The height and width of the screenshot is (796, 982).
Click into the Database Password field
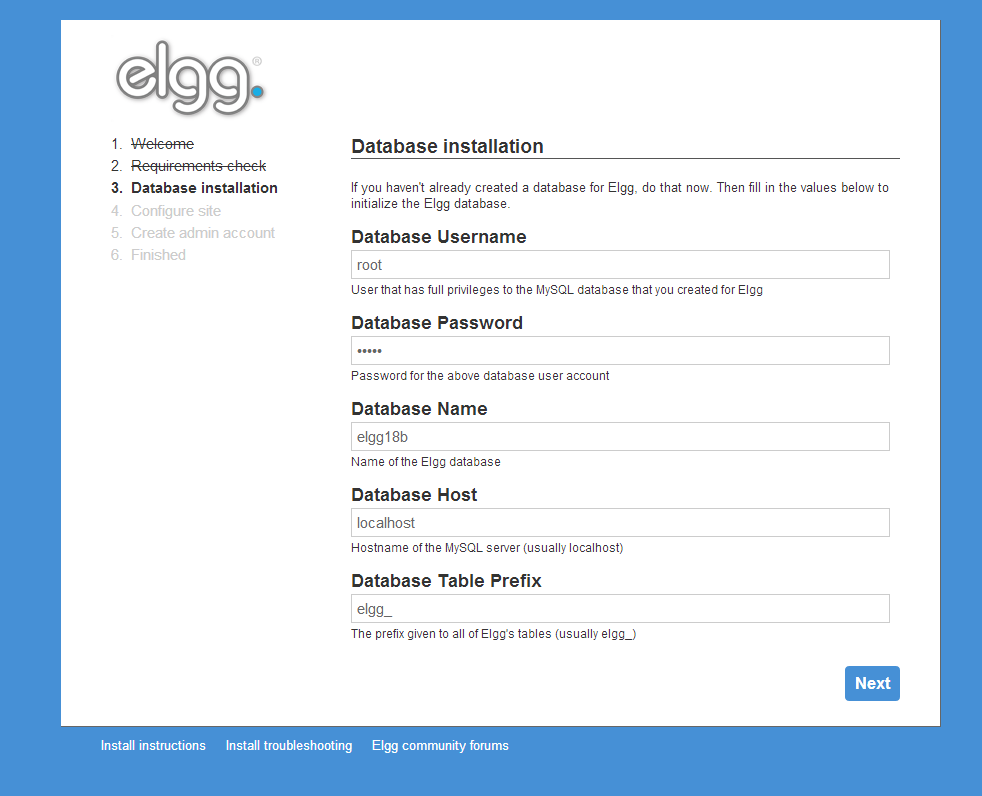pyautogui.click(x=620, y=351)
